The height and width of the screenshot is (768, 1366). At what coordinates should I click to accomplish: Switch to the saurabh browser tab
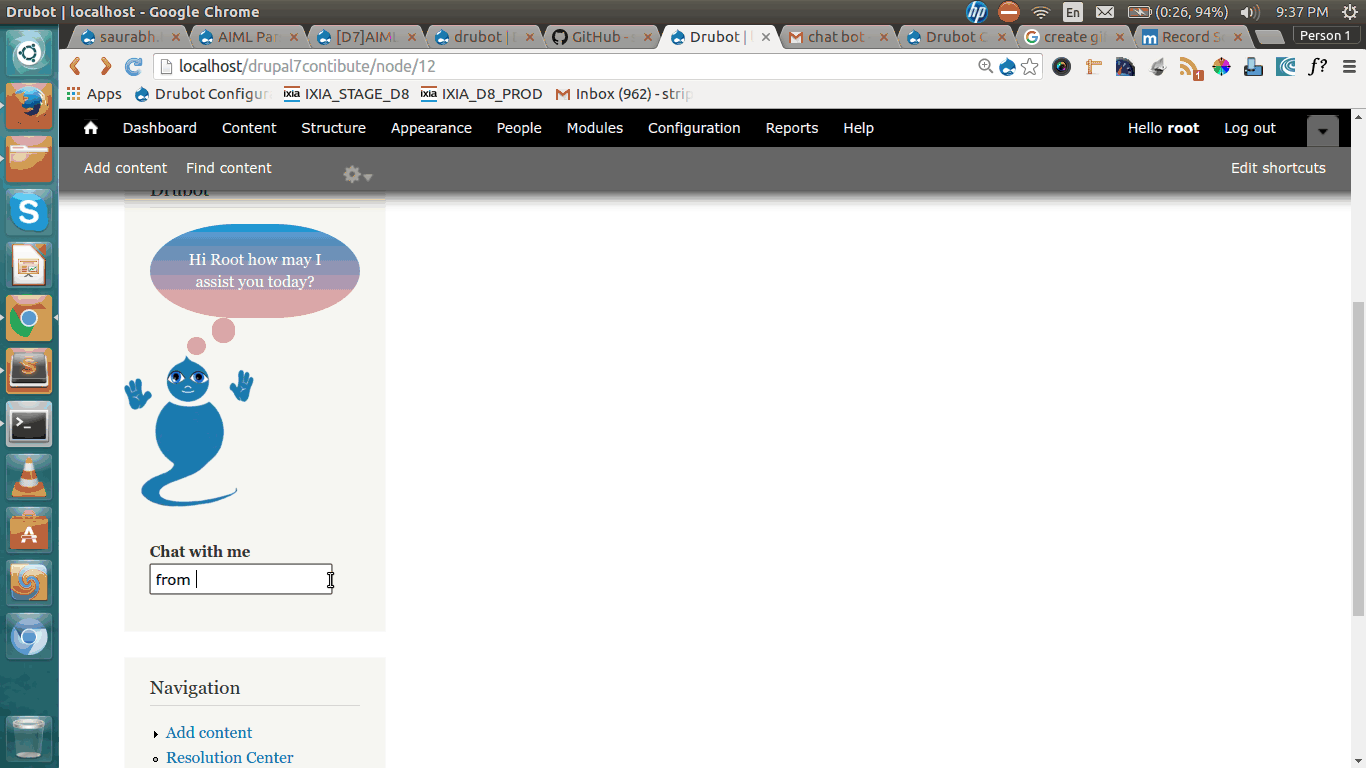click(130, 37)
